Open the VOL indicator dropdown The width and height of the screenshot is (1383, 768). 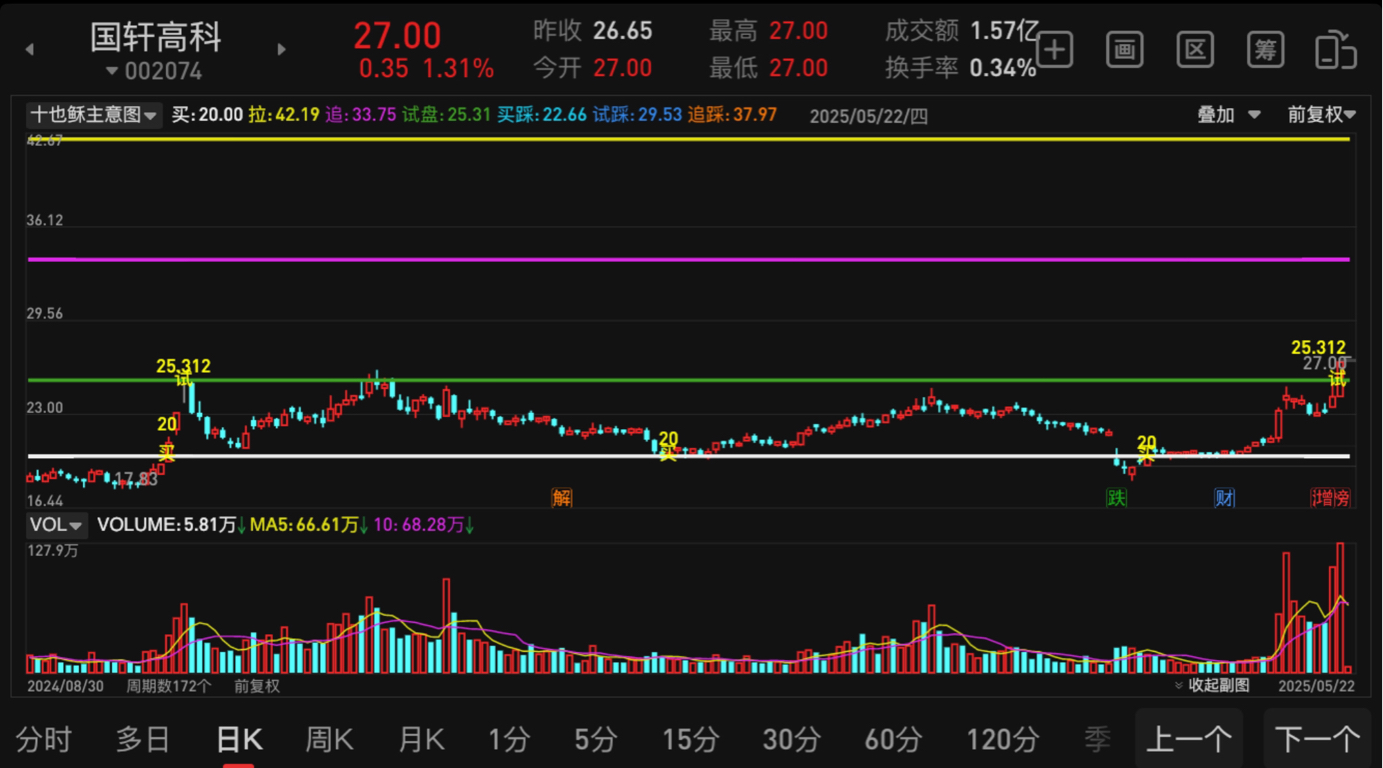pyautogui.click(x=56, y=525)
